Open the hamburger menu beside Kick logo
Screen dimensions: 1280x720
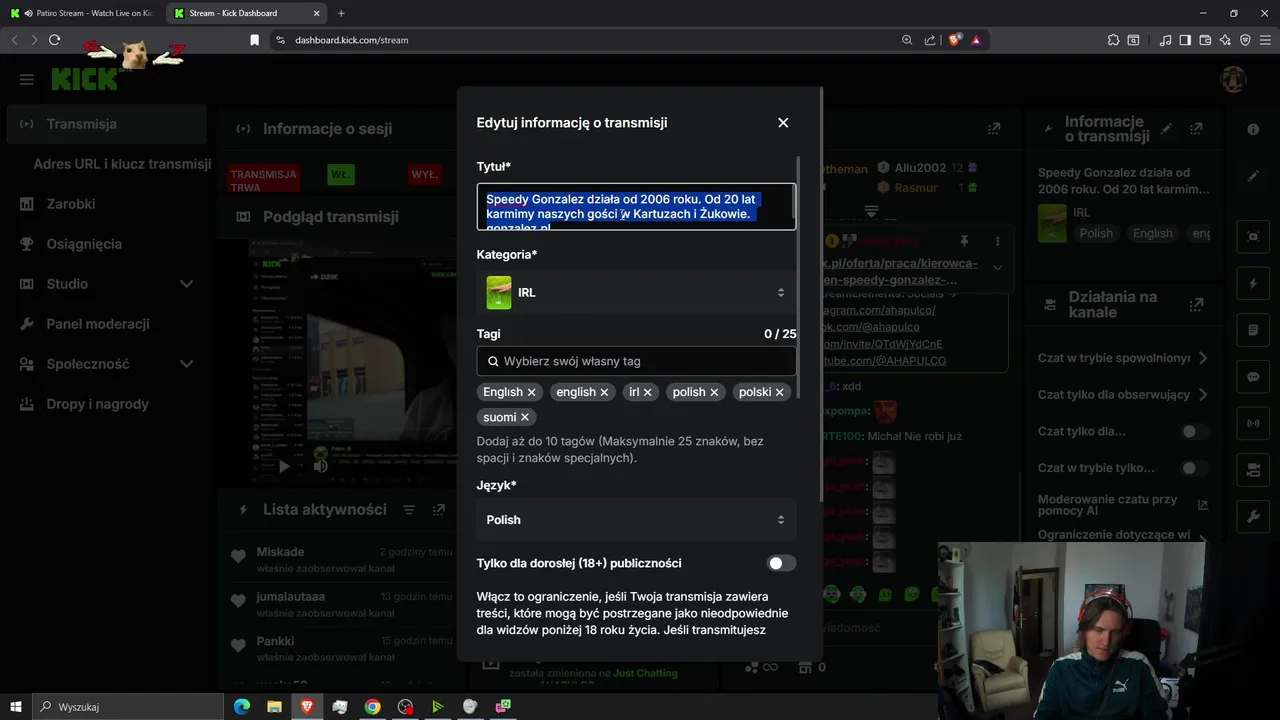(27, 79)
